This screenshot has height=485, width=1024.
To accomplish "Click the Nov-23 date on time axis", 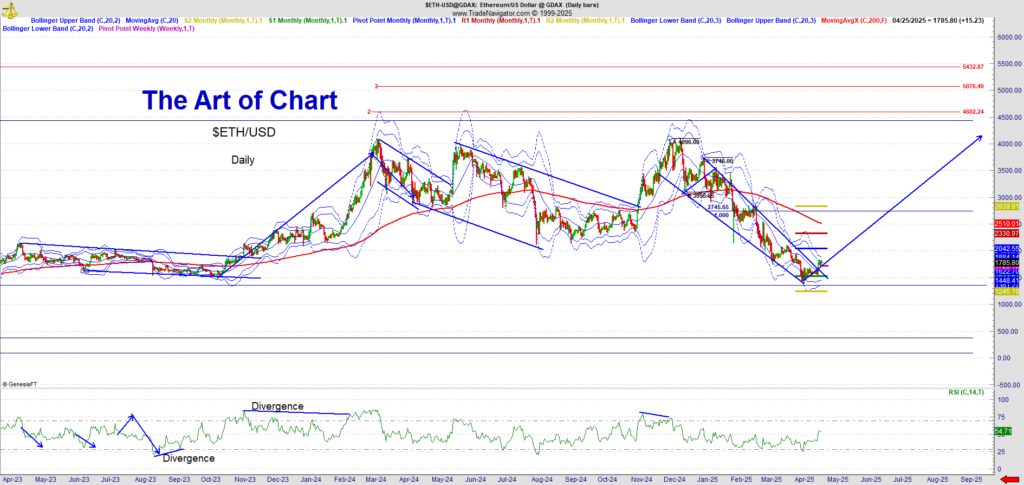I will tap(244, 479).
